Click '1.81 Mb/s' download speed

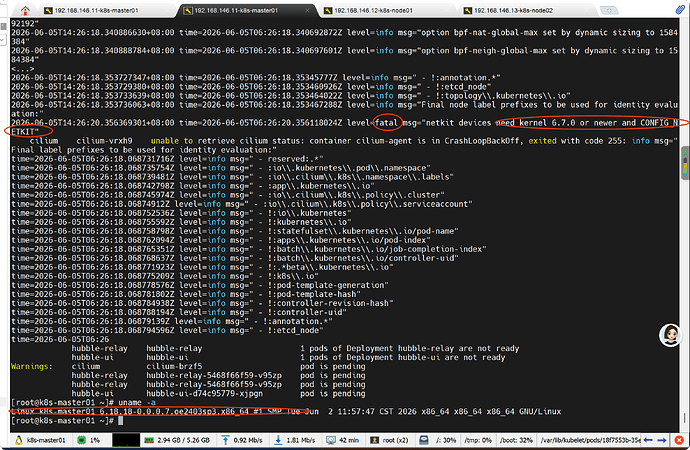click(301, 440)
